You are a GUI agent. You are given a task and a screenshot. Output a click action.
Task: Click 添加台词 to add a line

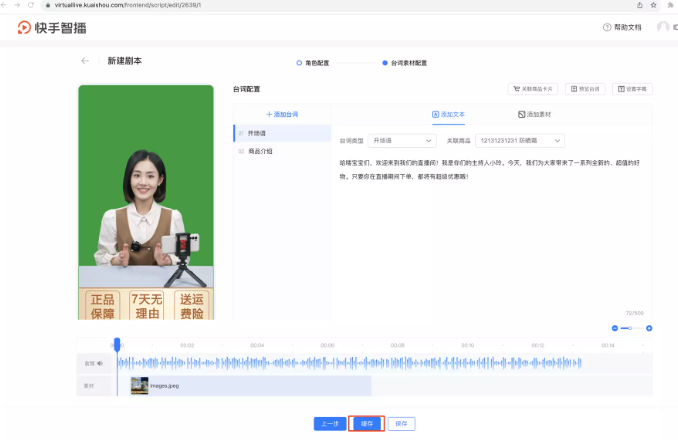(x=282, y=114)
